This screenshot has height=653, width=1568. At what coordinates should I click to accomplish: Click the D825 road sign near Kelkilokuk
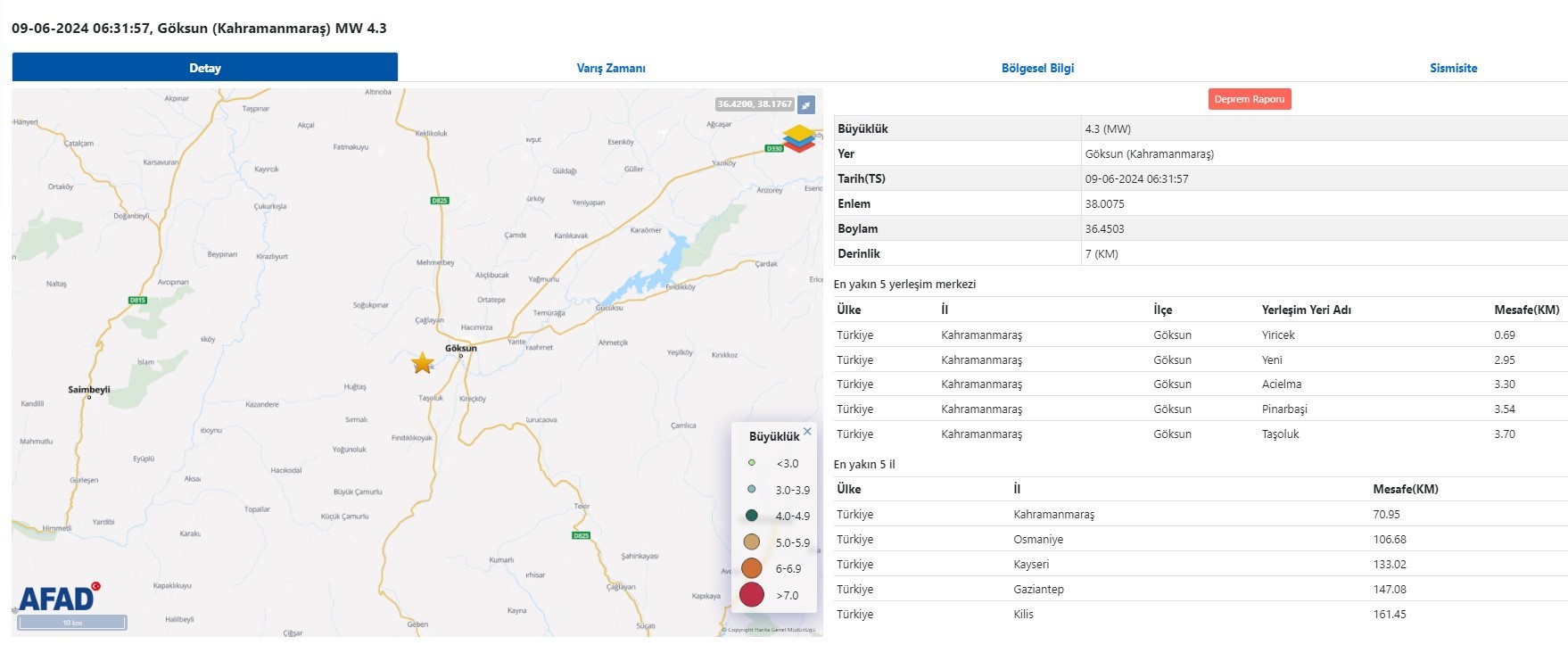click(439, 201)
